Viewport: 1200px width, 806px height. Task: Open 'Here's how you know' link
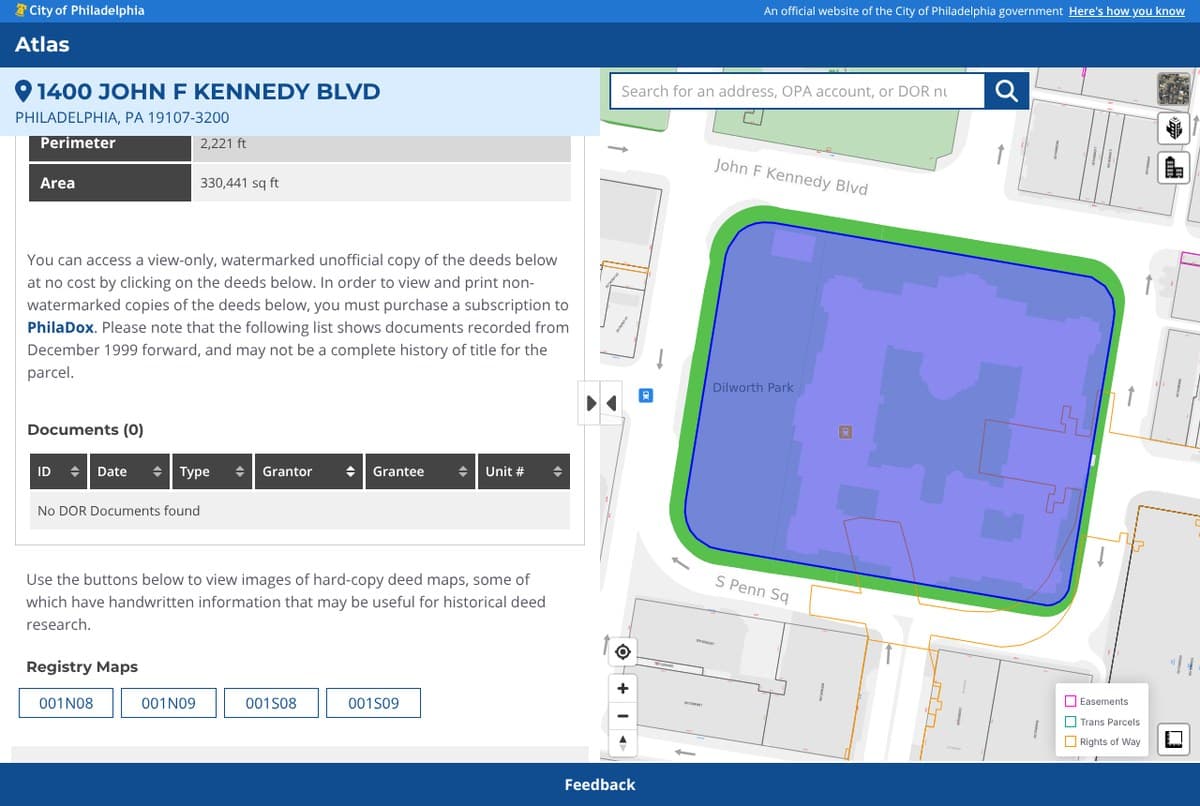coord(1126,11)
